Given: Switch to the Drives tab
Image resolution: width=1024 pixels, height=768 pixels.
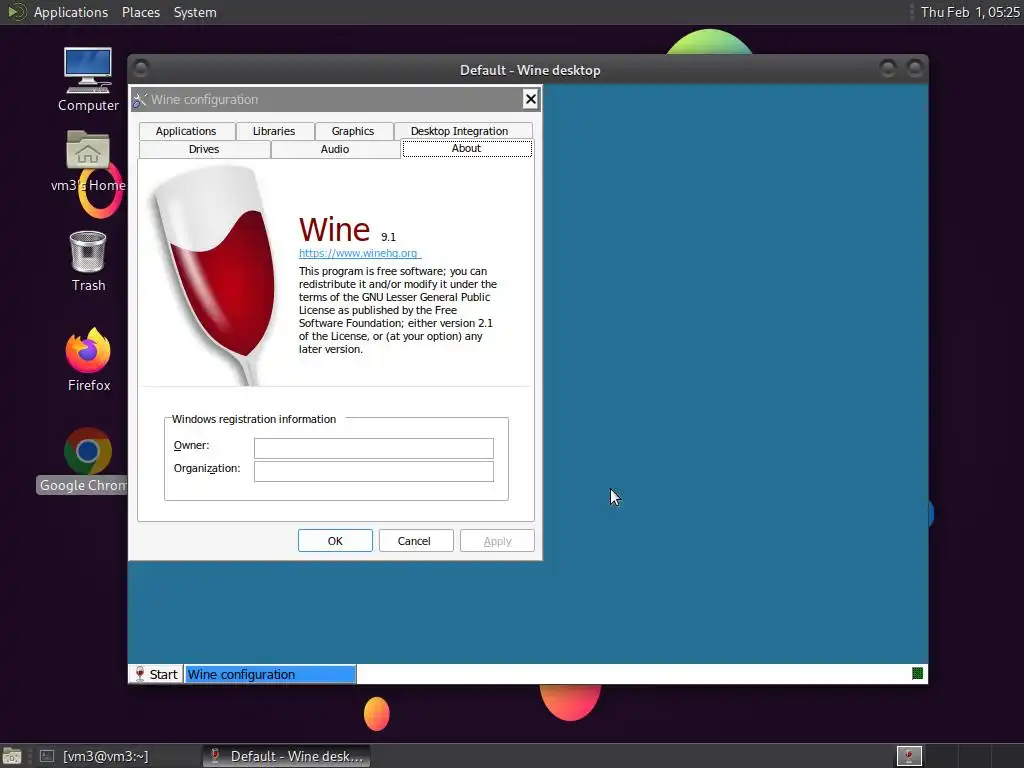Looking at the screenshot, I should tap(204, 150).
